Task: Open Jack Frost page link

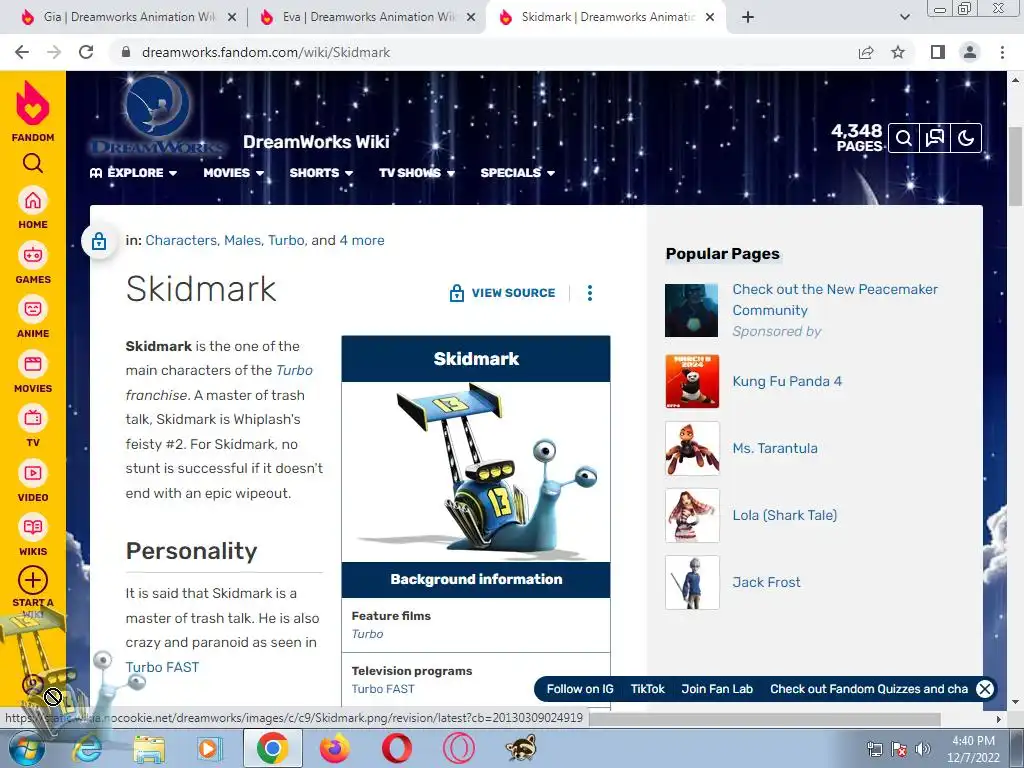Action: (x=766, y=582)
